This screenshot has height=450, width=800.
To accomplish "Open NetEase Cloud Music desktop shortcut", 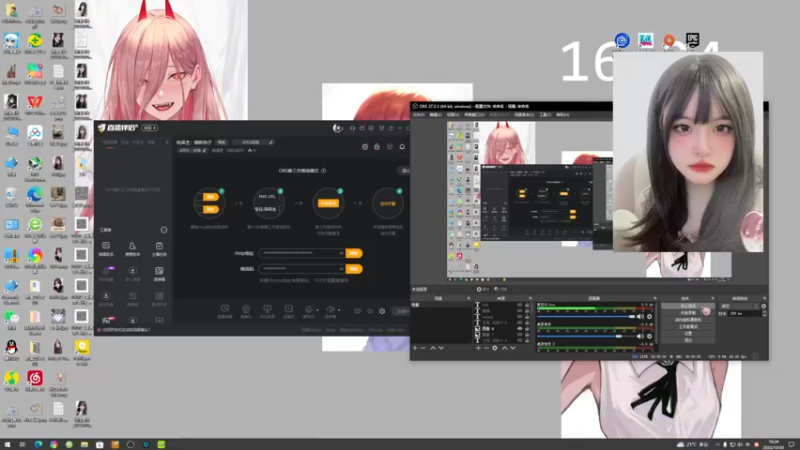I will pos(35,380).
